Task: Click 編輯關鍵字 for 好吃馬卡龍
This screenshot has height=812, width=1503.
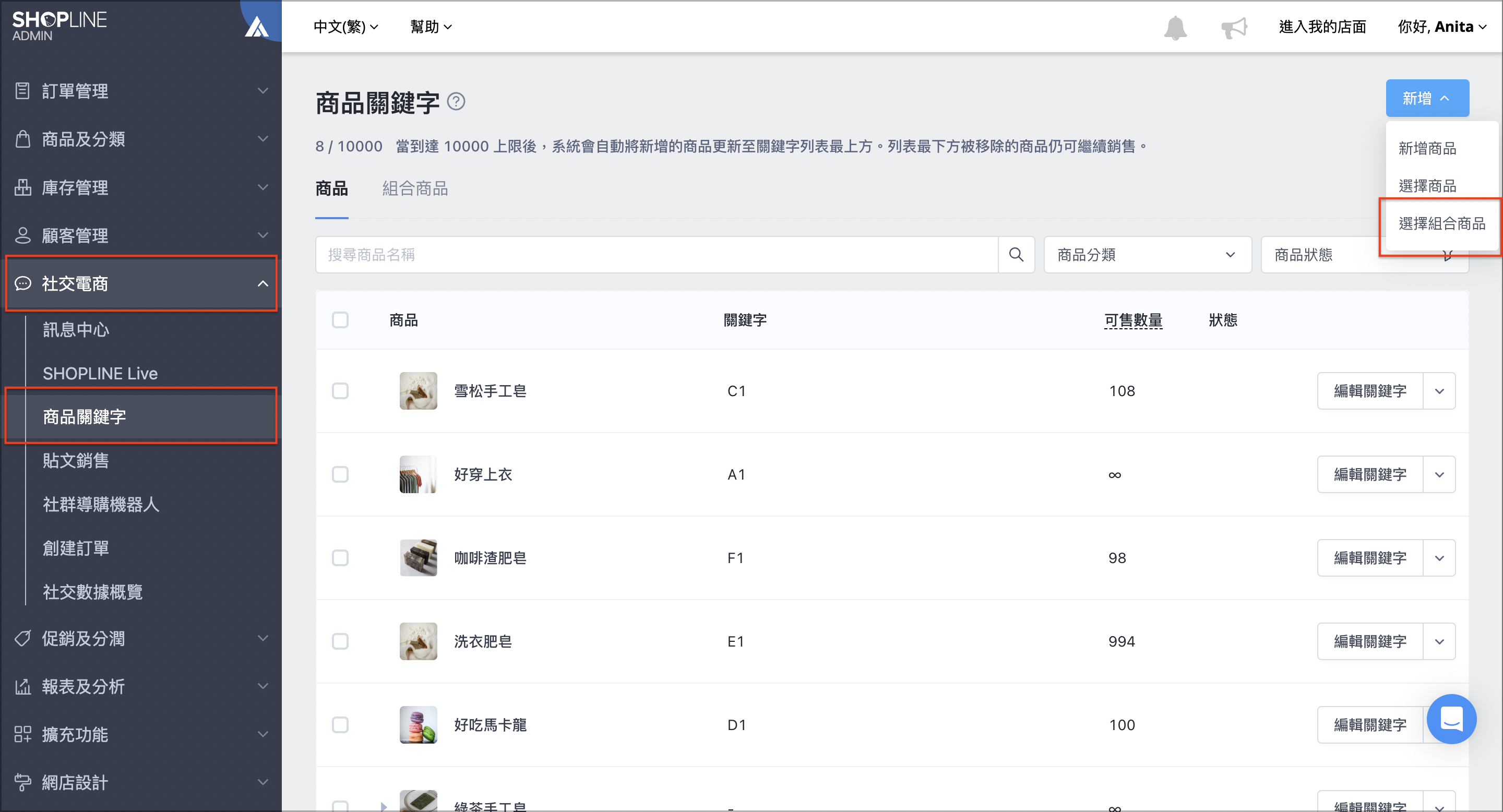Action: 1369,724
